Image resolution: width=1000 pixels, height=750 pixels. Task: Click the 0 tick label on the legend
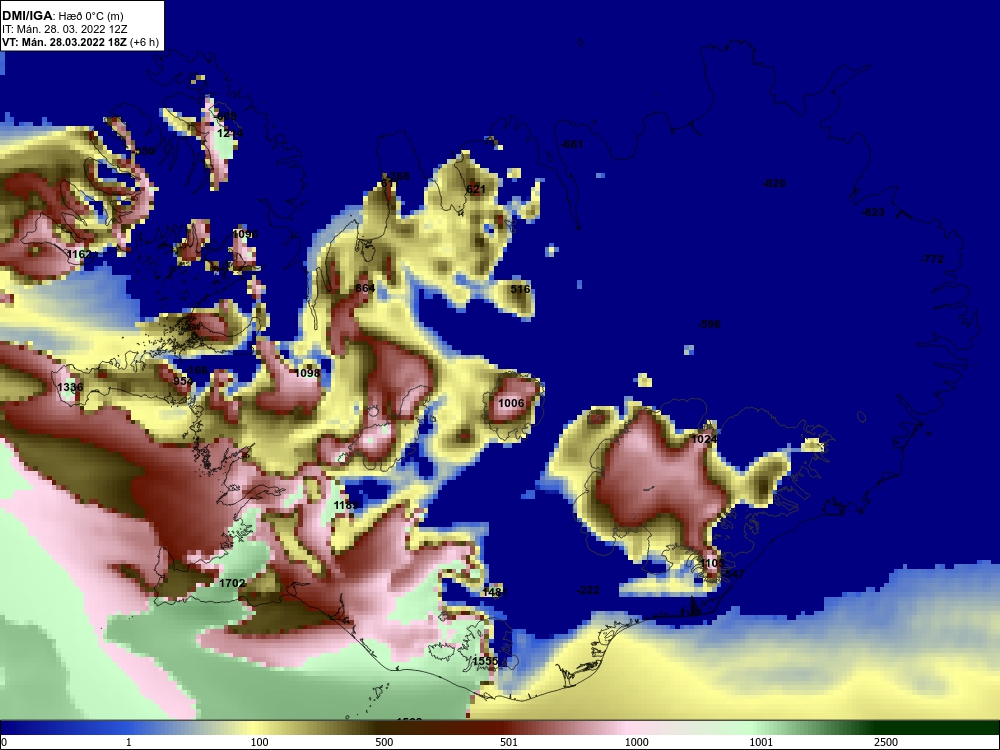coord(3,742)
